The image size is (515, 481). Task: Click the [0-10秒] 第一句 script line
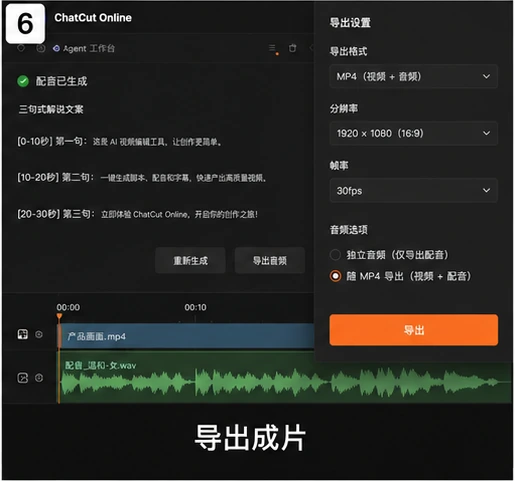point(120,142)
